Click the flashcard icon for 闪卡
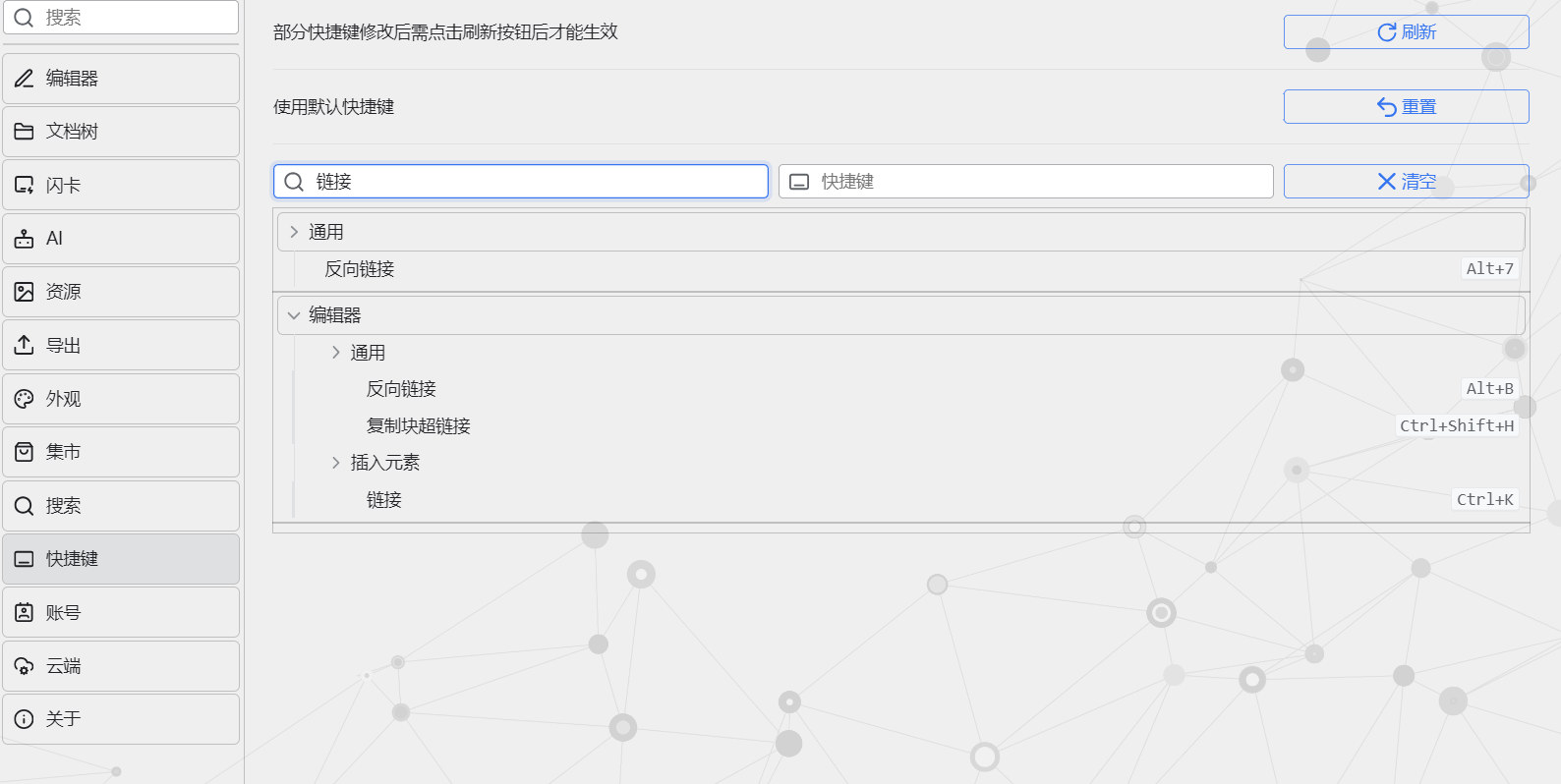1561x784 pixels. (25, 186)
